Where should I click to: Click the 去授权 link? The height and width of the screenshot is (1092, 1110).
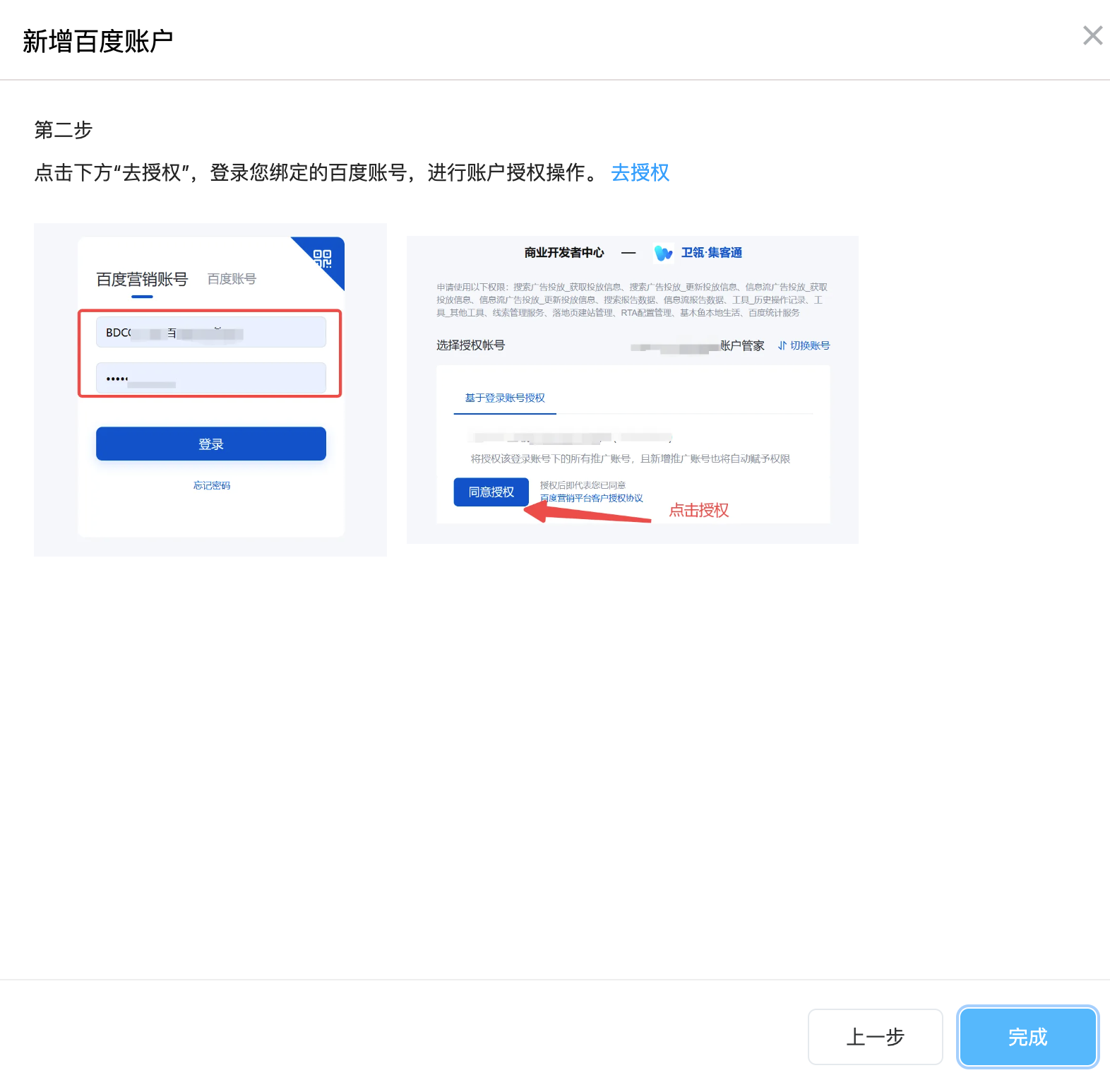[640, 172]
